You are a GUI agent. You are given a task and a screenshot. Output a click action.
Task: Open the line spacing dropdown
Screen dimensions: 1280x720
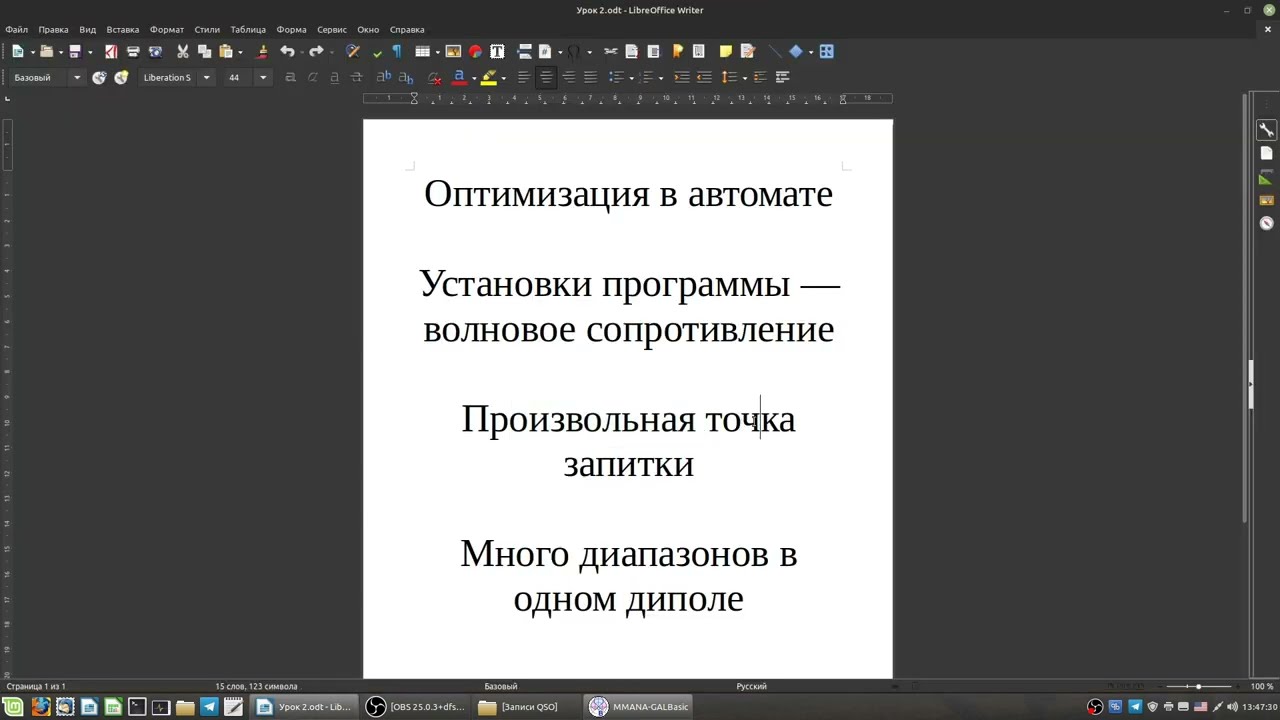point(745,77)
